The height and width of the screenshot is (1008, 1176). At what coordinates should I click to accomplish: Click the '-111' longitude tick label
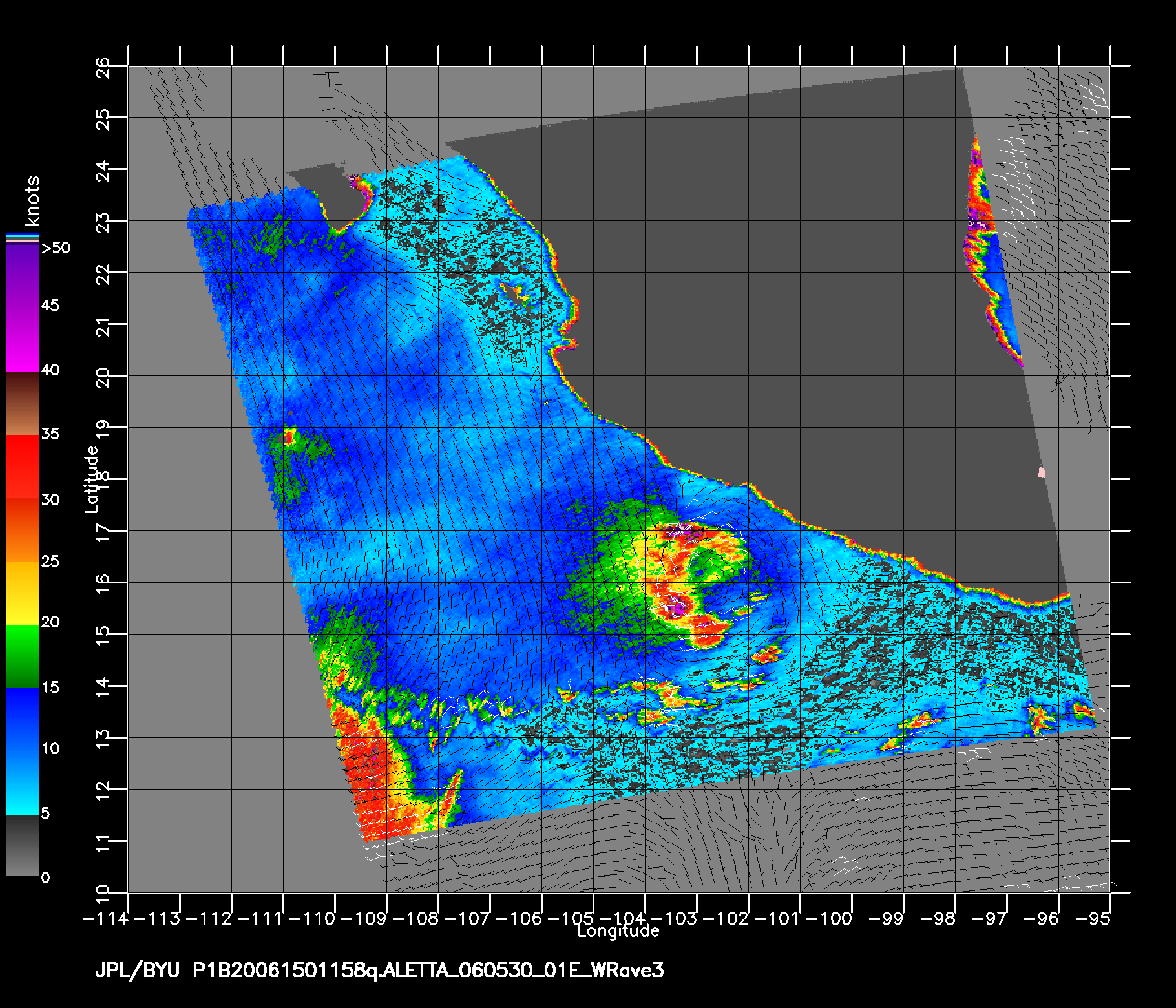tap(261, 919)
